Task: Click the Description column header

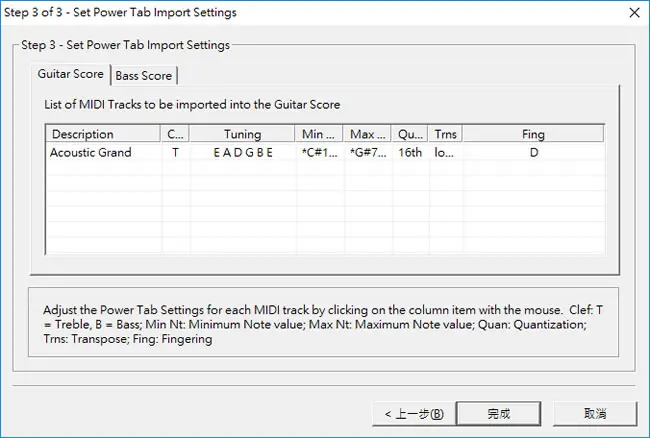Action: coord(103,134)
